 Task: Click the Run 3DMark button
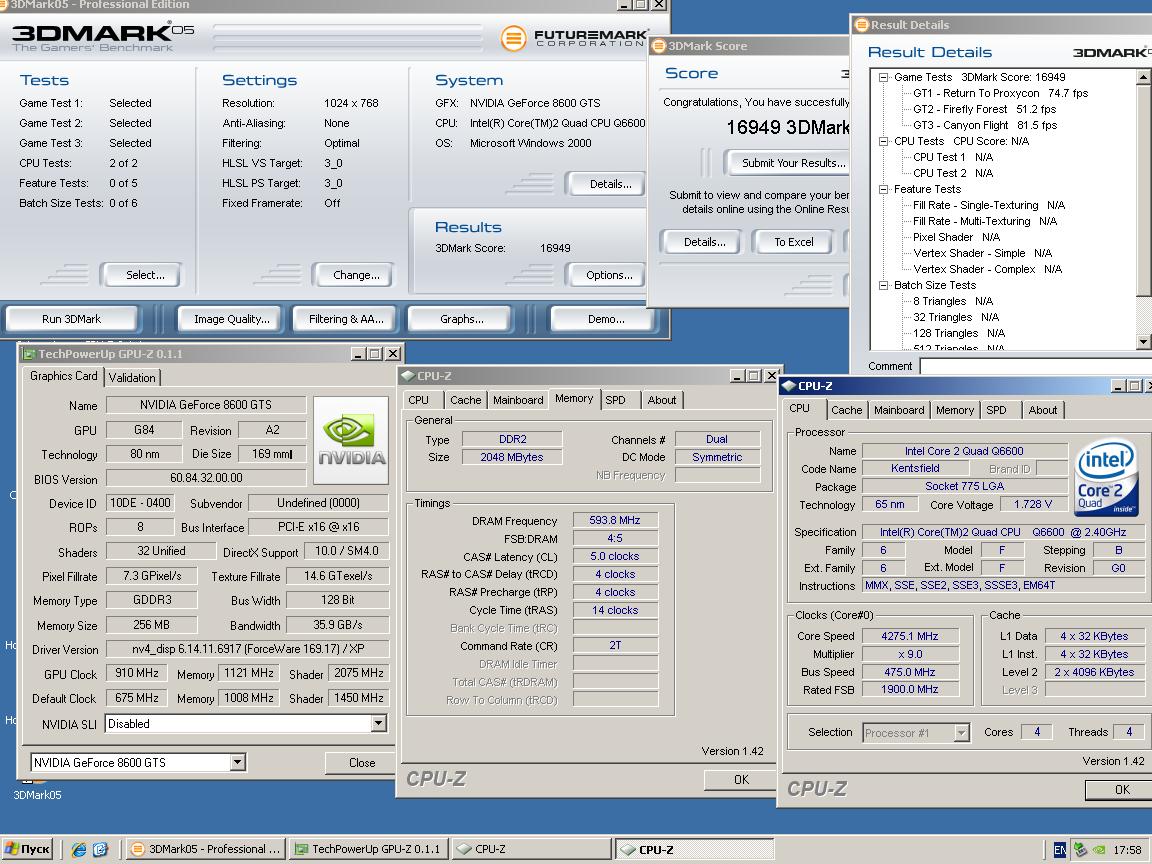[x=71, y=319]
